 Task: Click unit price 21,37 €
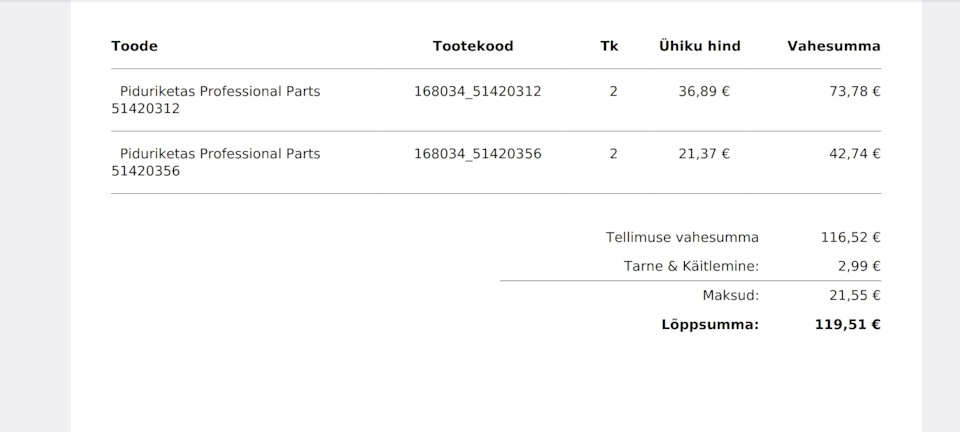click(704, 154)
